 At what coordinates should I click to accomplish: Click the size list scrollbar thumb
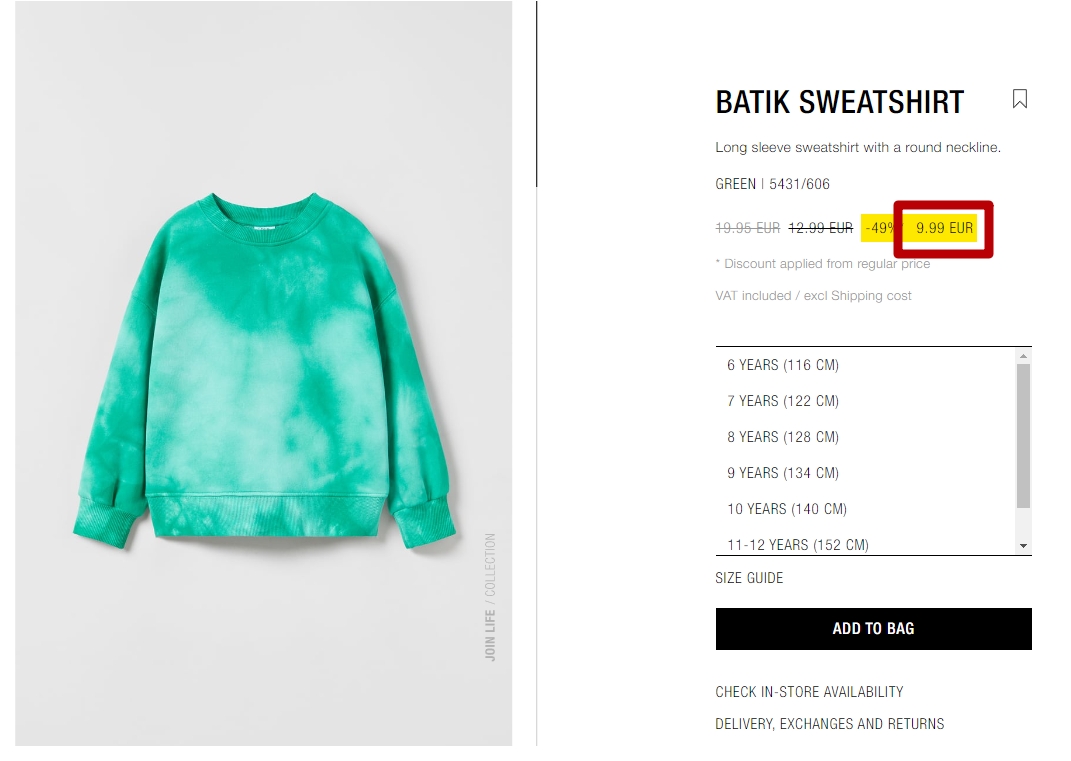coord(1023,436)
